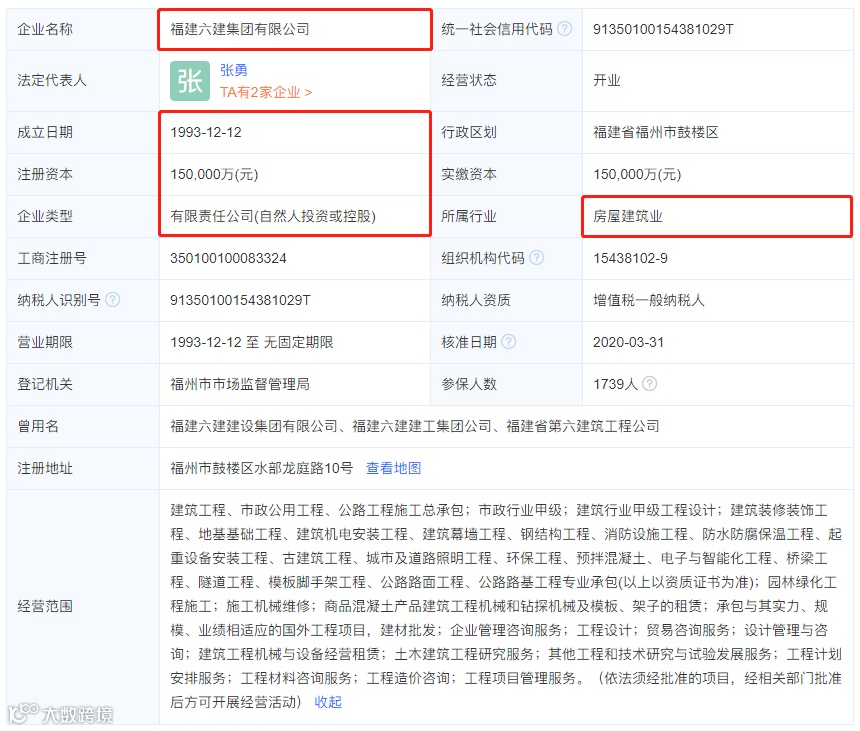Viewport: 860px width, 731px height.
Task: Click help icon beside 核准日期
Action: pos(508,342)
